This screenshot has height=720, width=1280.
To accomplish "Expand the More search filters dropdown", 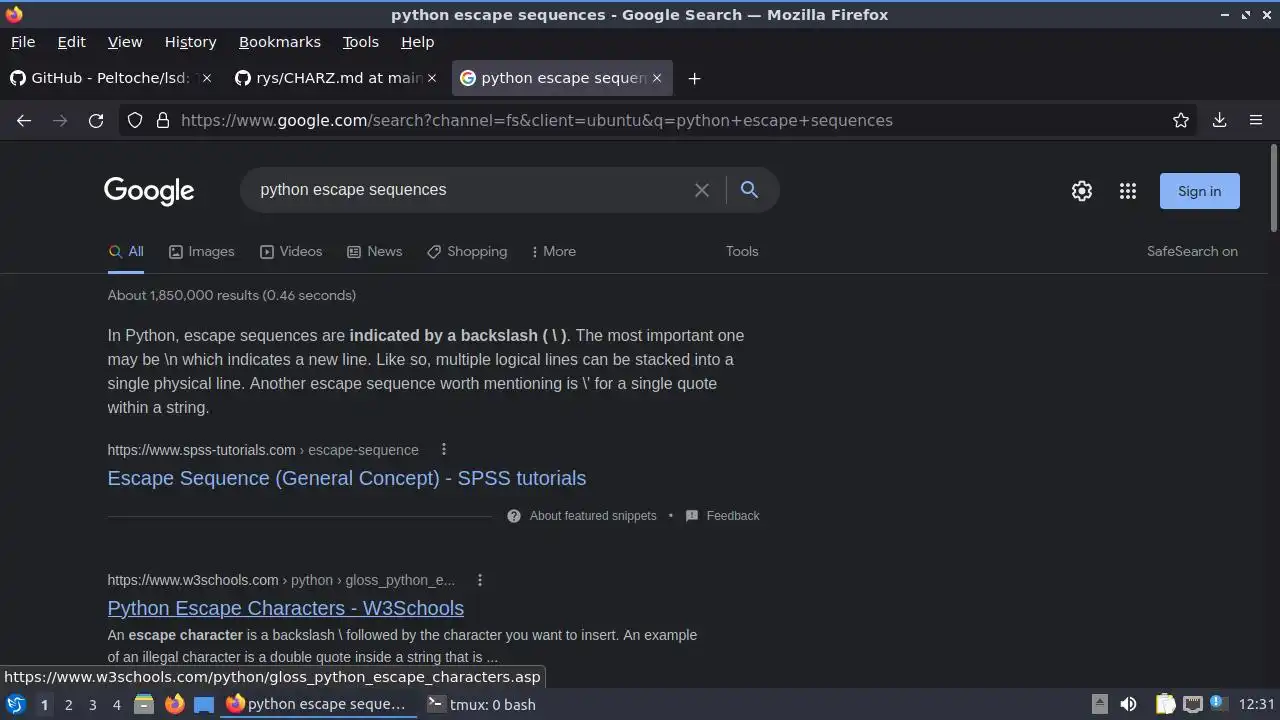I will (554, 252).
